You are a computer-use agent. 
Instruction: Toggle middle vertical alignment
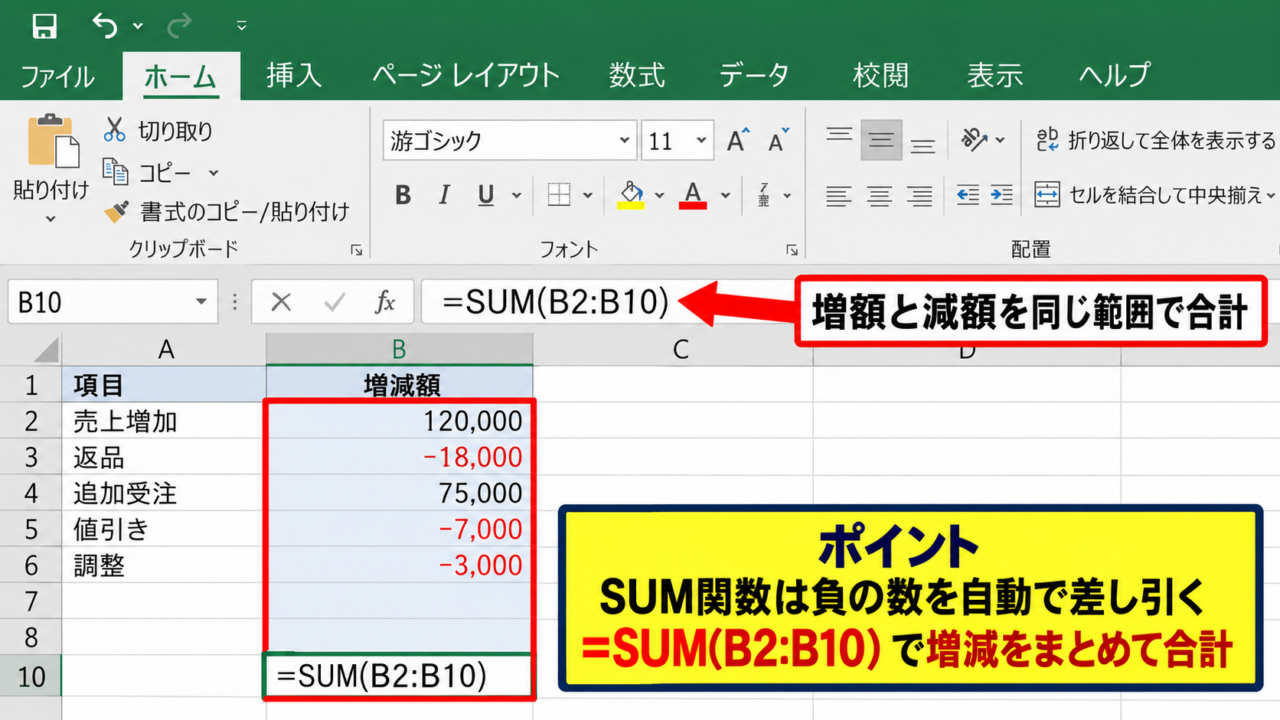coord(881,140)
